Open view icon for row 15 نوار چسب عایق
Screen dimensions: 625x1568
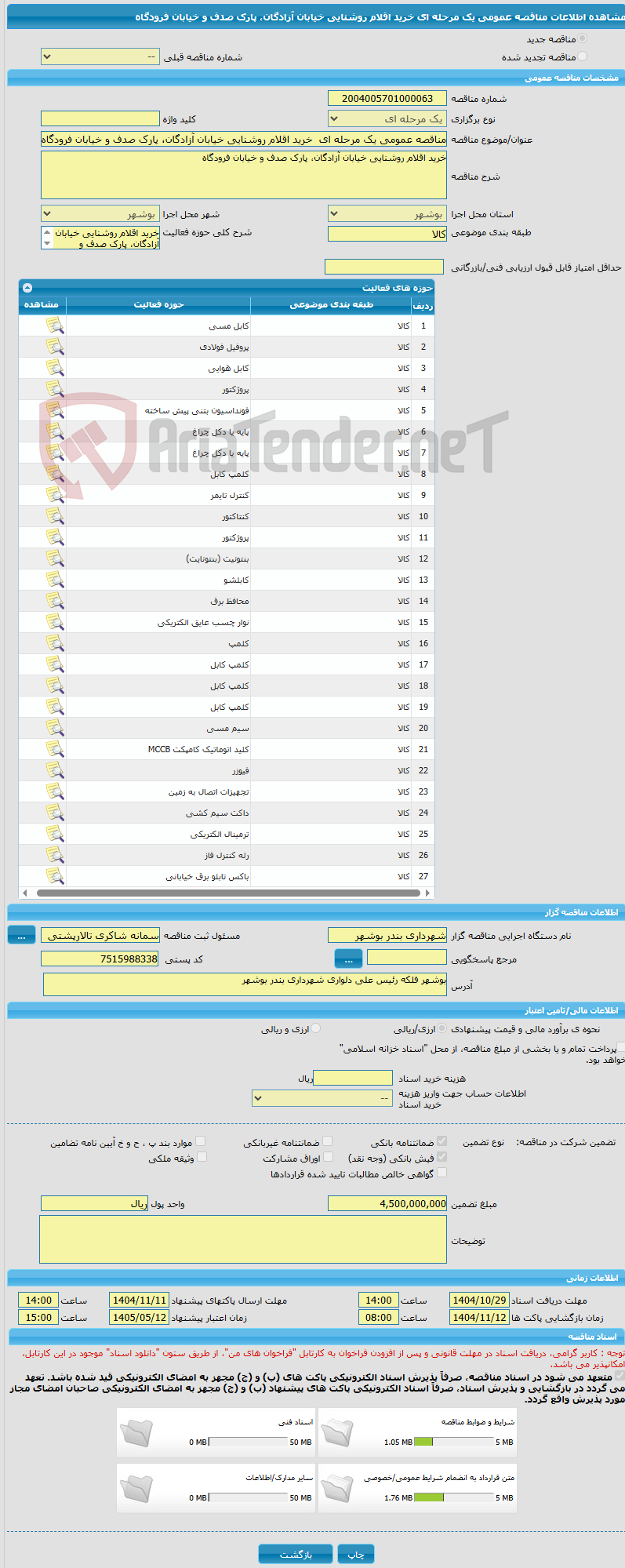pyautogui.click(x=55, y=622)
